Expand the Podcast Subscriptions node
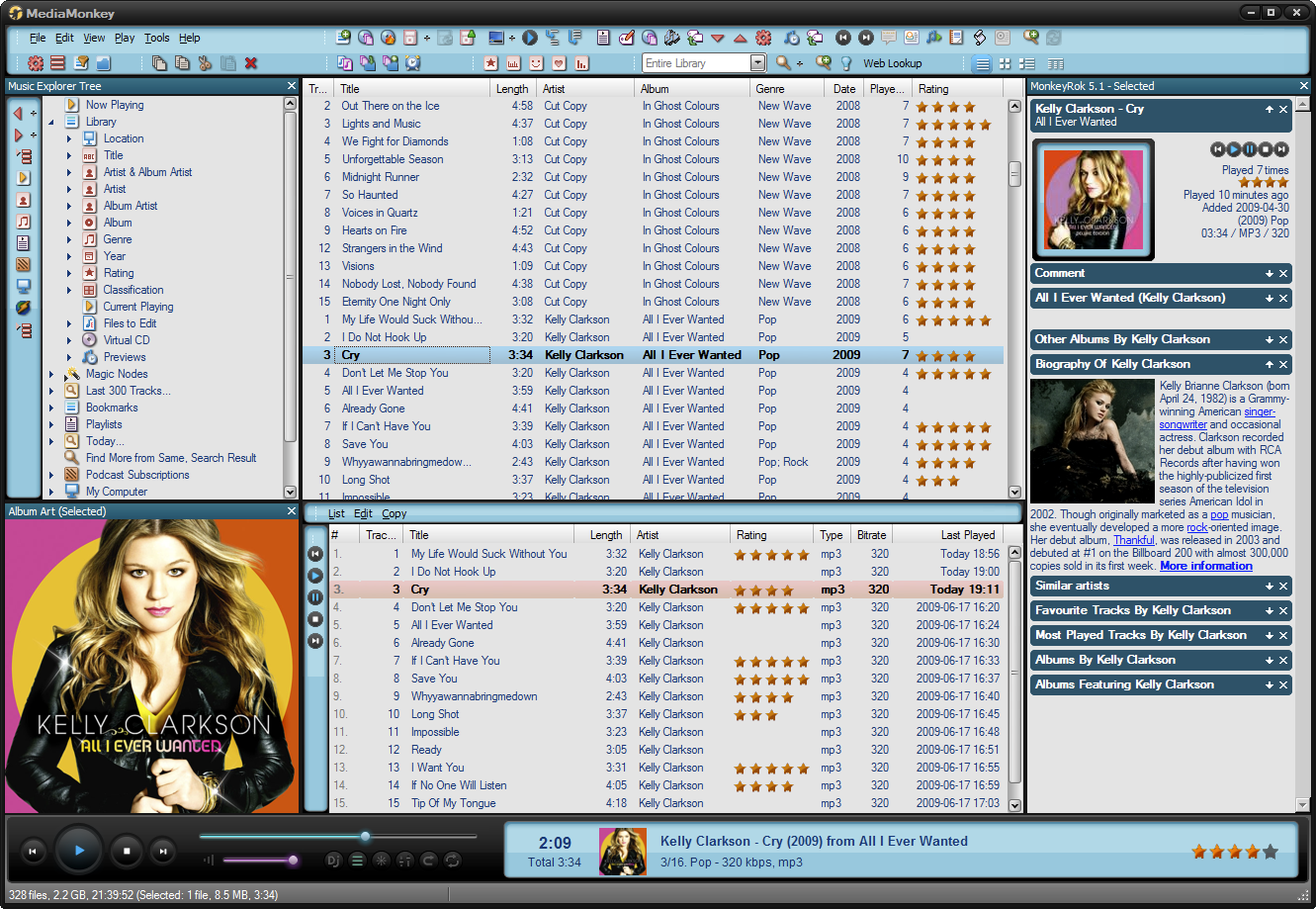Viewport: 1316px width, 909px height. [51, 475]
